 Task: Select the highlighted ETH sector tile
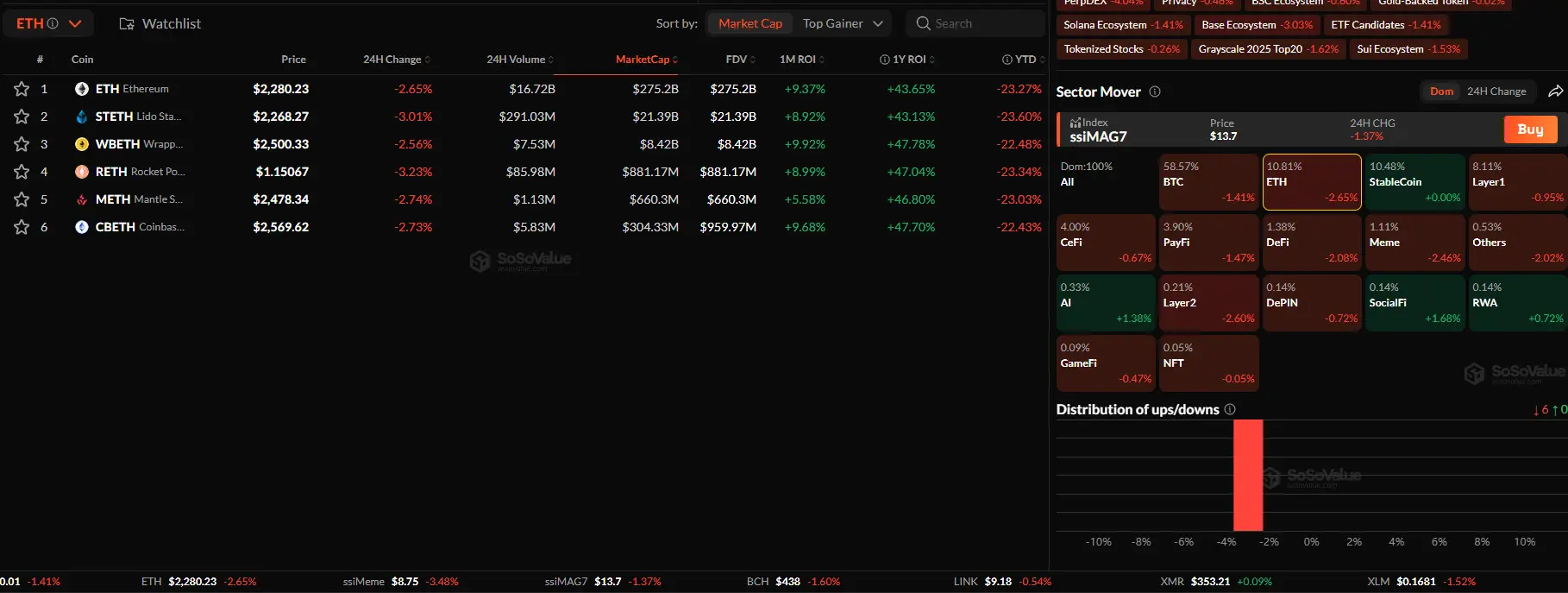tap(1312, 182)
